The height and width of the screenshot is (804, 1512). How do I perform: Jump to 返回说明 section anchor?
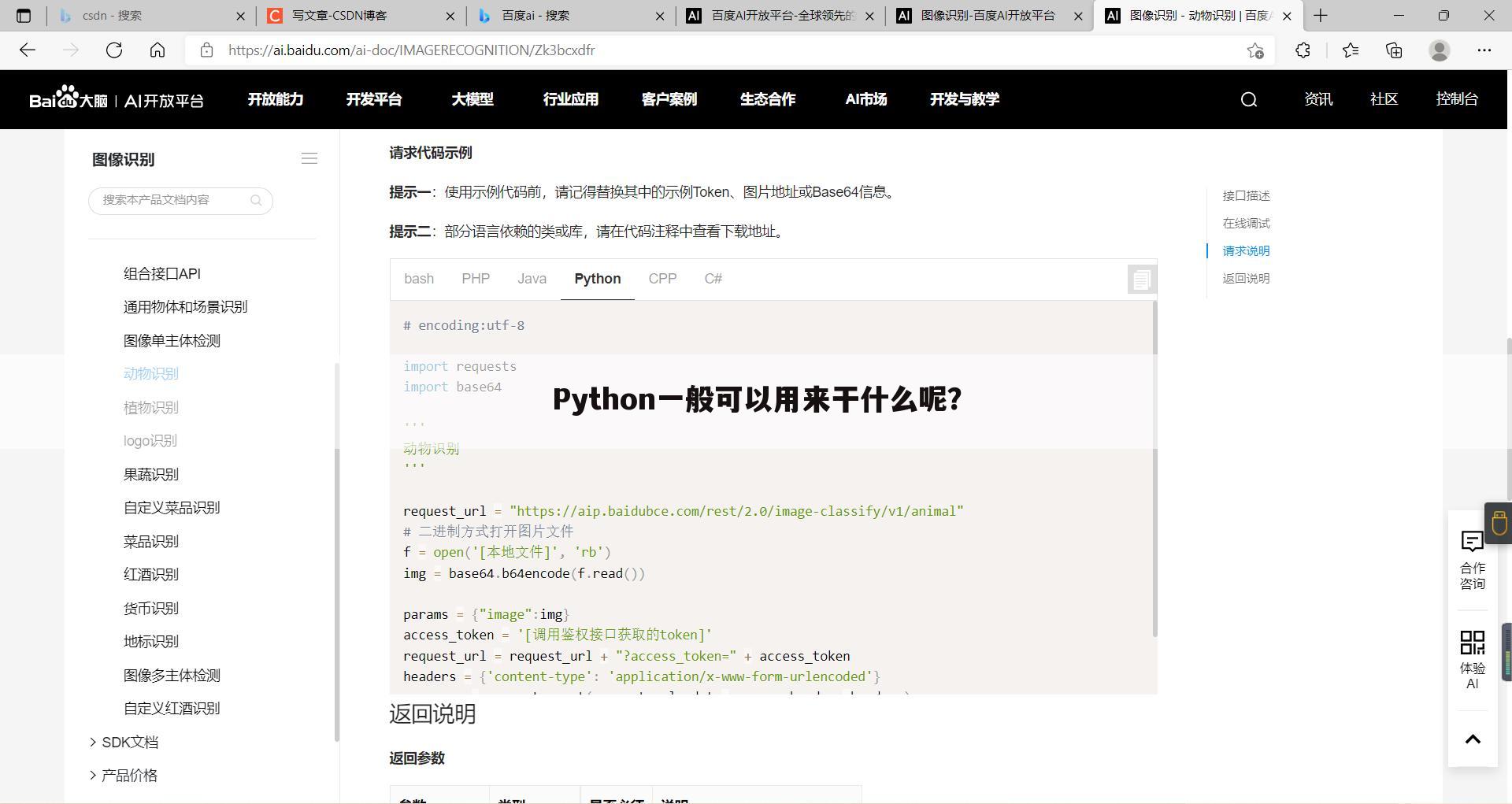(x=1246, y=279)
